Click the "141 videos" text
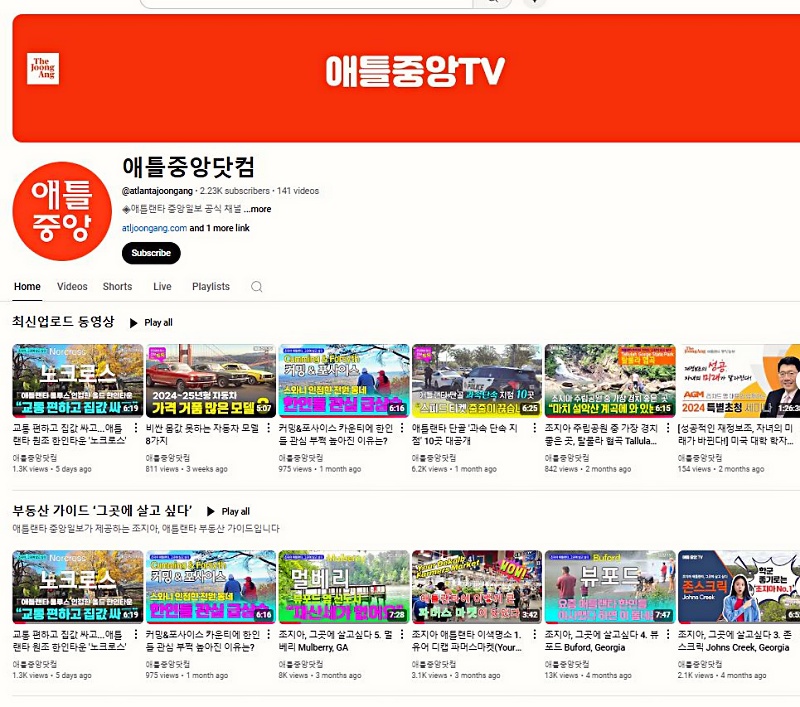 point(298,191)
